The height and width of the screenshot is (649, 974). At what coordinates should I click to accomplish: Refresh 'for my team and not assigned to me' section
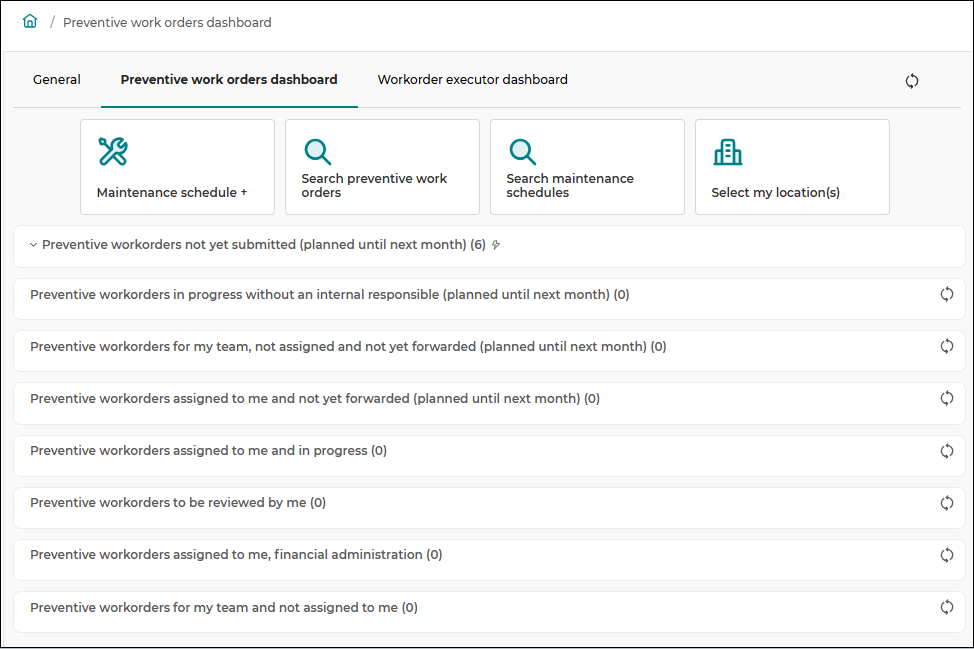click(x=947, y=607)
